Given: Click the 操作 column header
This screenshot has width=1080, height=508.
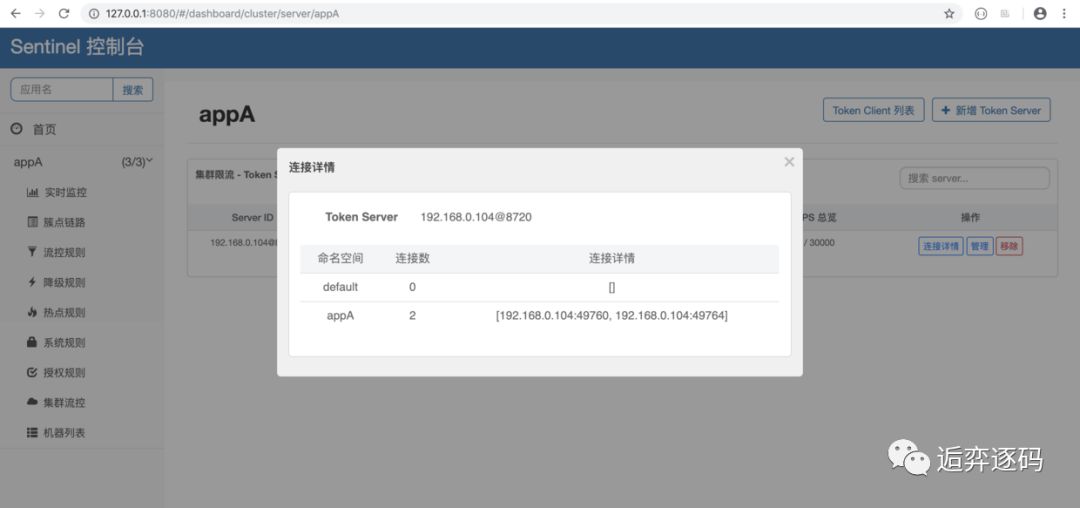Looking at the screenshot, I should (x=970, y=218).
